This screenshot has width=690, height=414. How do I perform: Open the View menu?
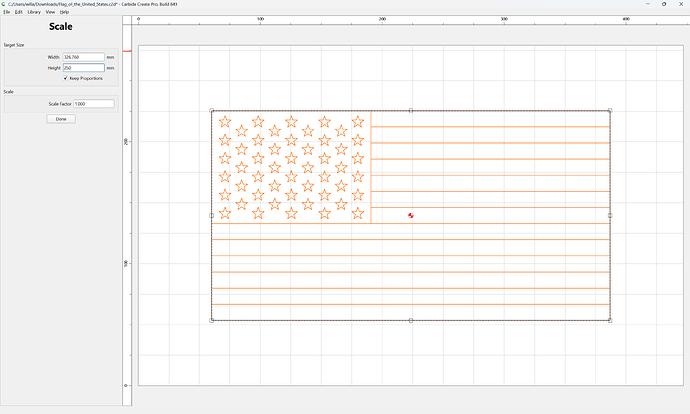[50, 12]
